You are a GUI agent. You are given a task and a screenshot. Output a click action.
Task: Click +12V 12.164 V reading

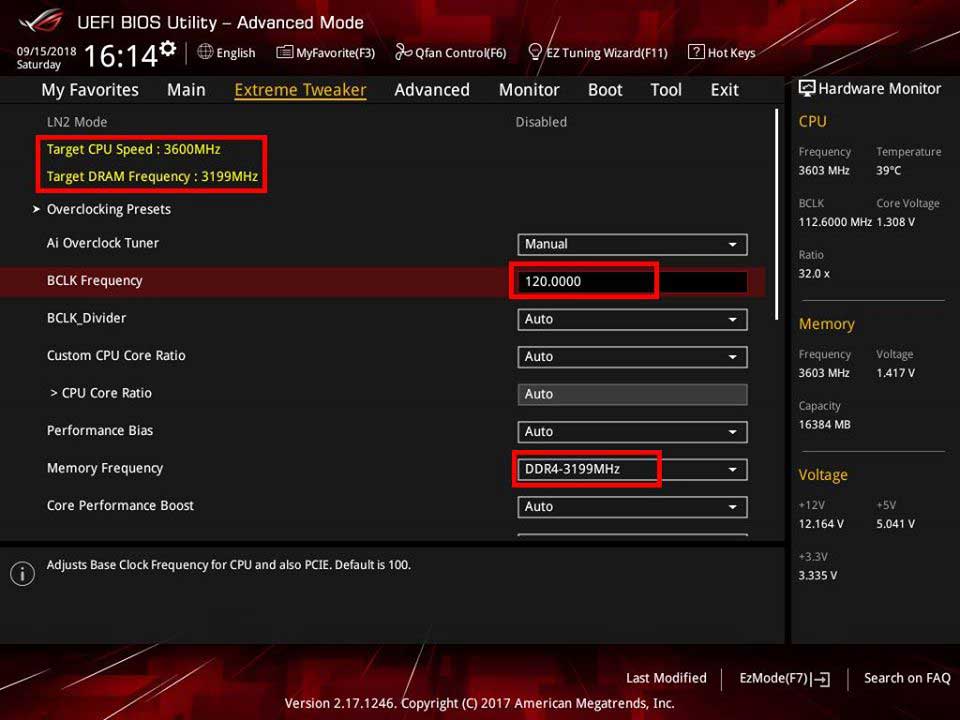821,524
